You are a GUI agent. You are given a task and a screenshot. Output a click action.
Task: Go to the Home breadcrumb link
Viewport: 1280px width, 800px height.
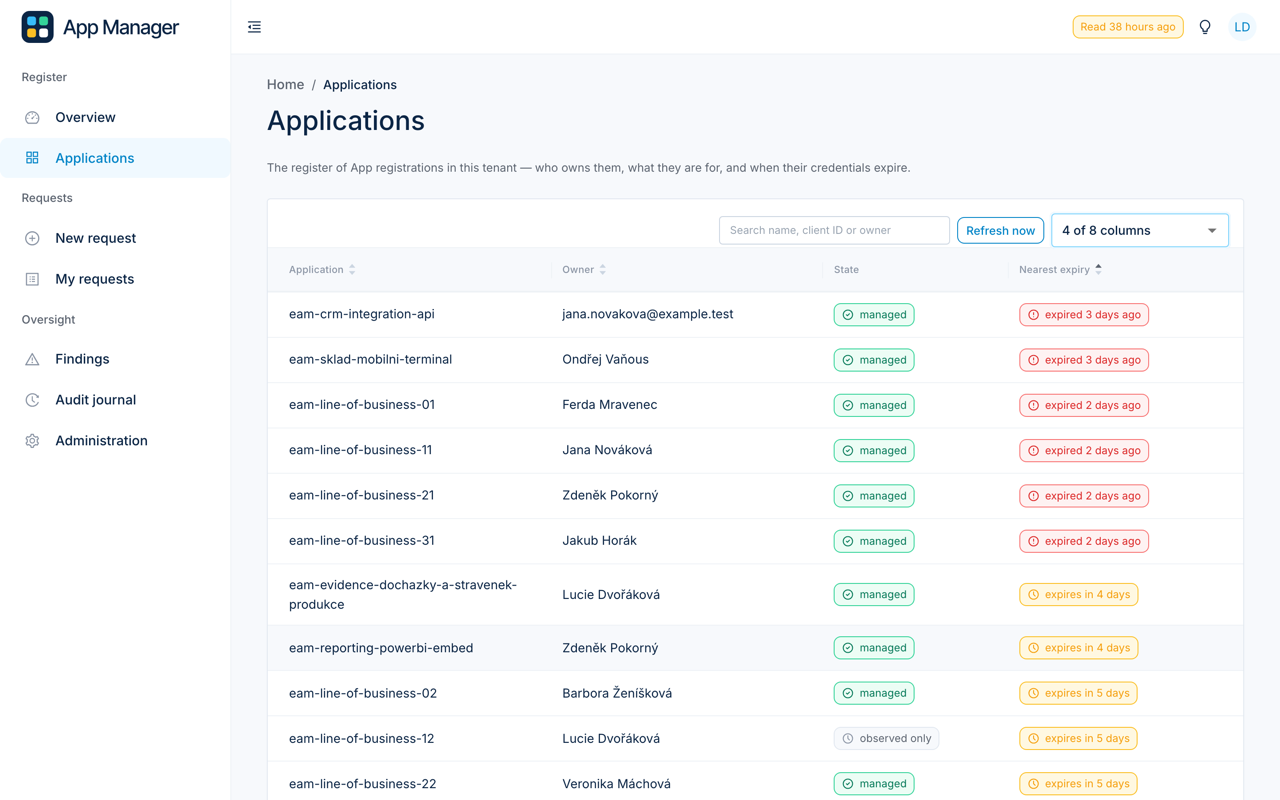[285, 85]
